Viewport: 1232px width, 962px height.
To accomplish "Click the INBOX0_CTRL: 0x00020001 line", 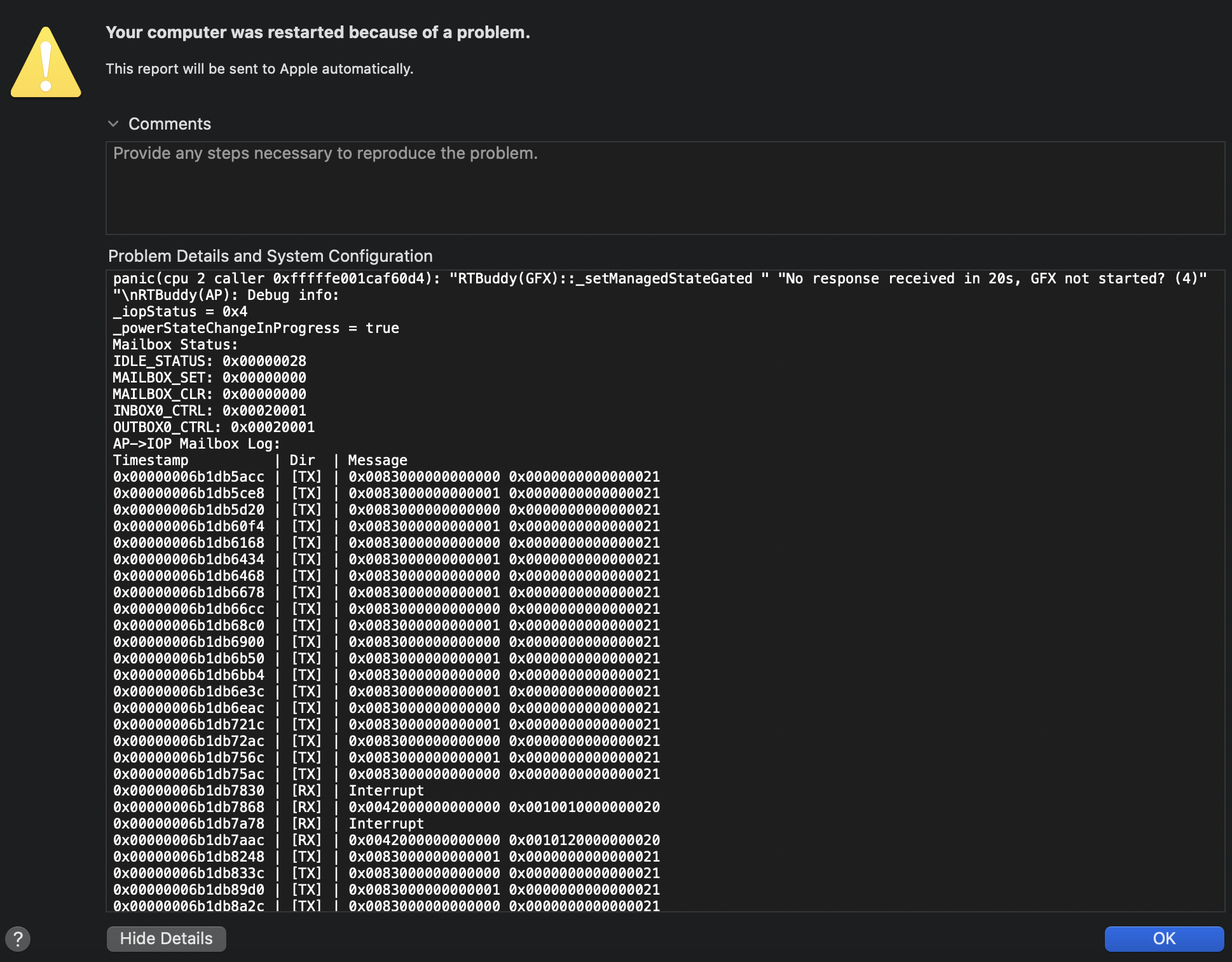I will pyautogui.click(x=209, y=410).
